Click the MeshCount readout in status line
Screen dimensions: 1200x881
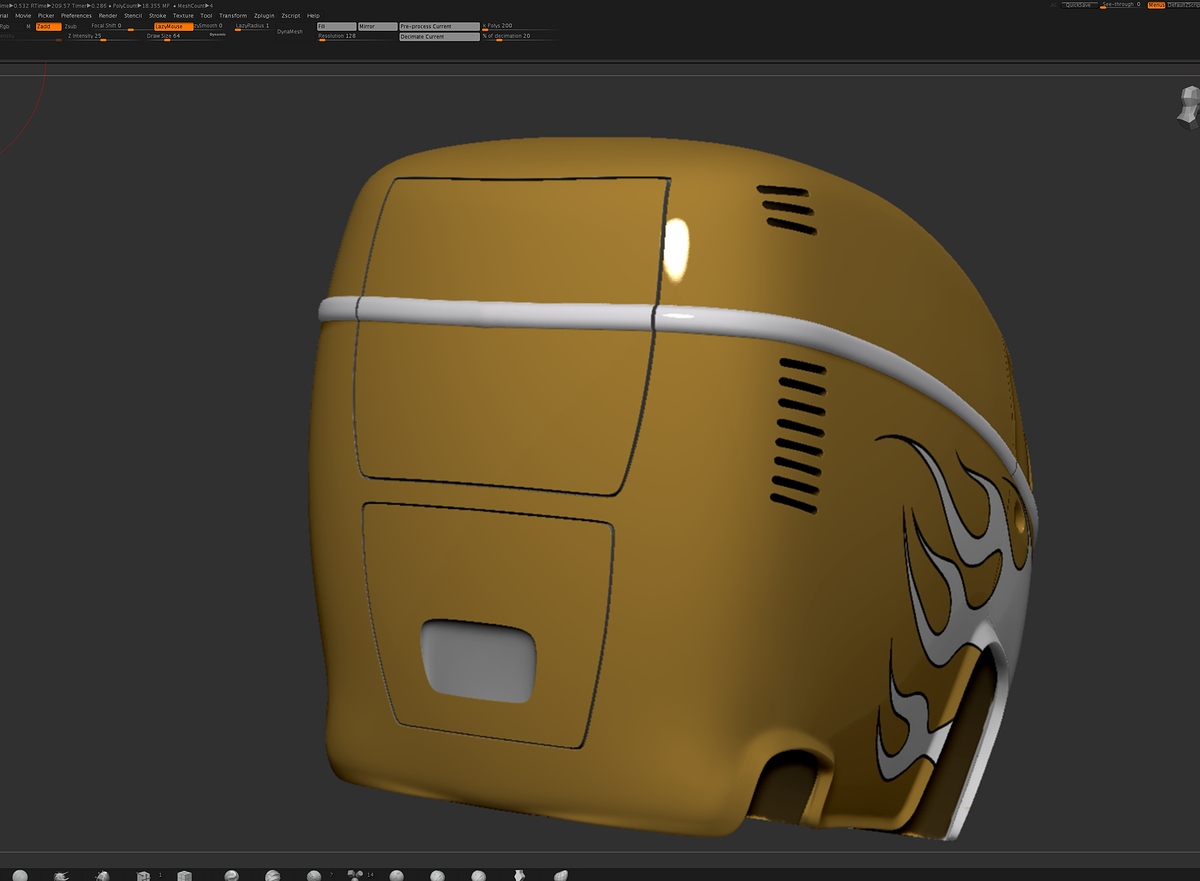tap(194, 6)
